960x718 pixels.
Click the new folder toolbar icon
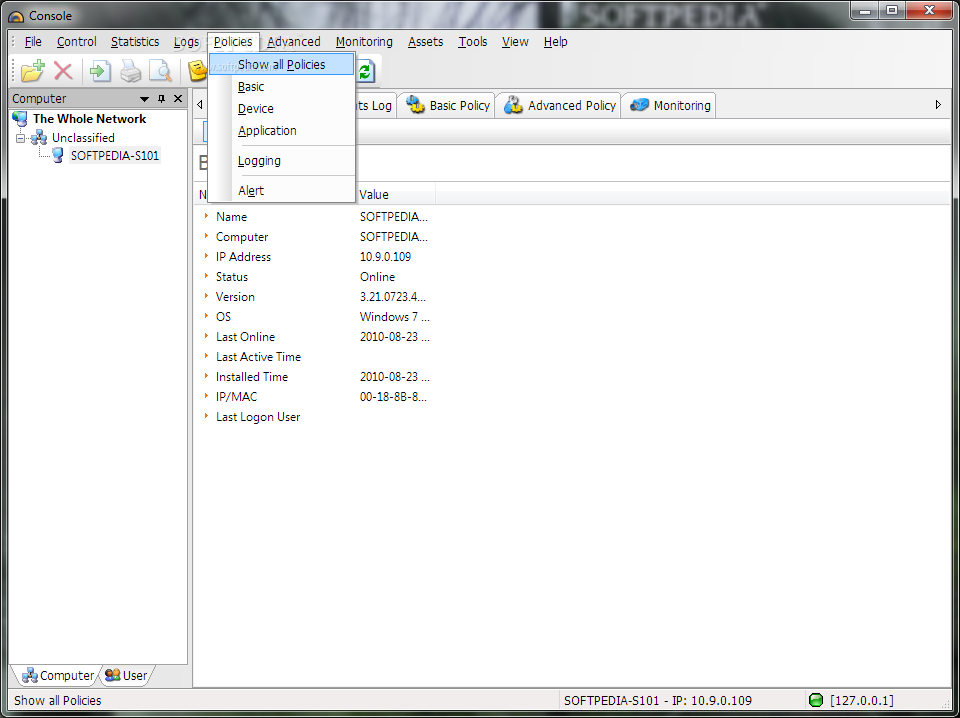click(x=32, y=71)
